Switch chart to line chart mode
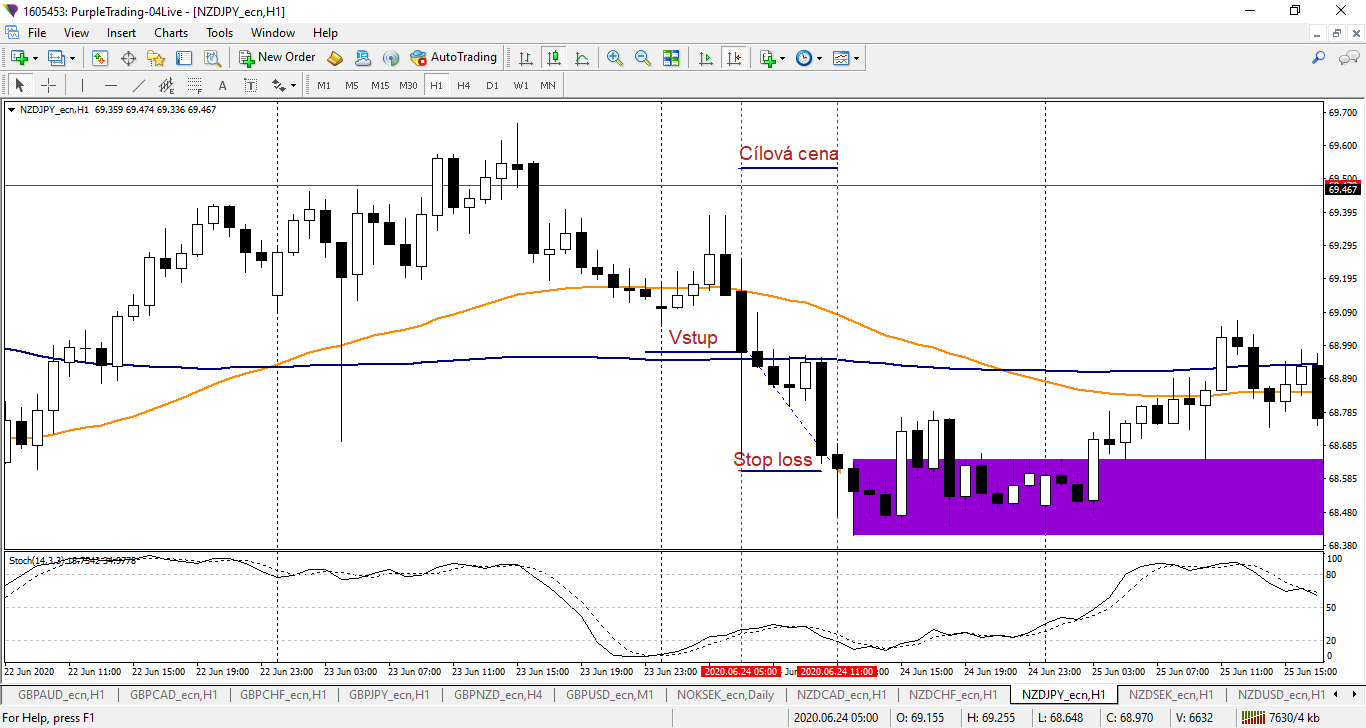Screen dimensions: 1366x728 582,58
